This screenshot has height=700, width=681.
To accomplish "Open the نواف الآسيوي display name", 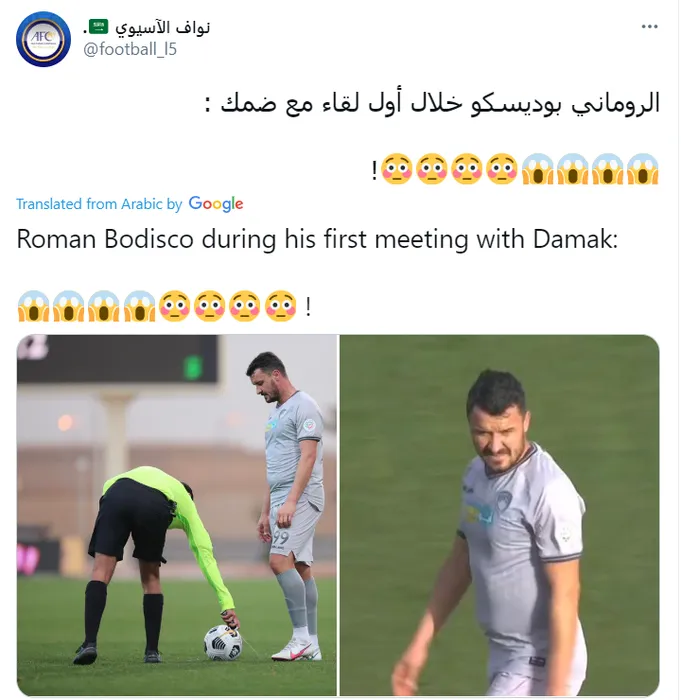I will tap(163, 27).
